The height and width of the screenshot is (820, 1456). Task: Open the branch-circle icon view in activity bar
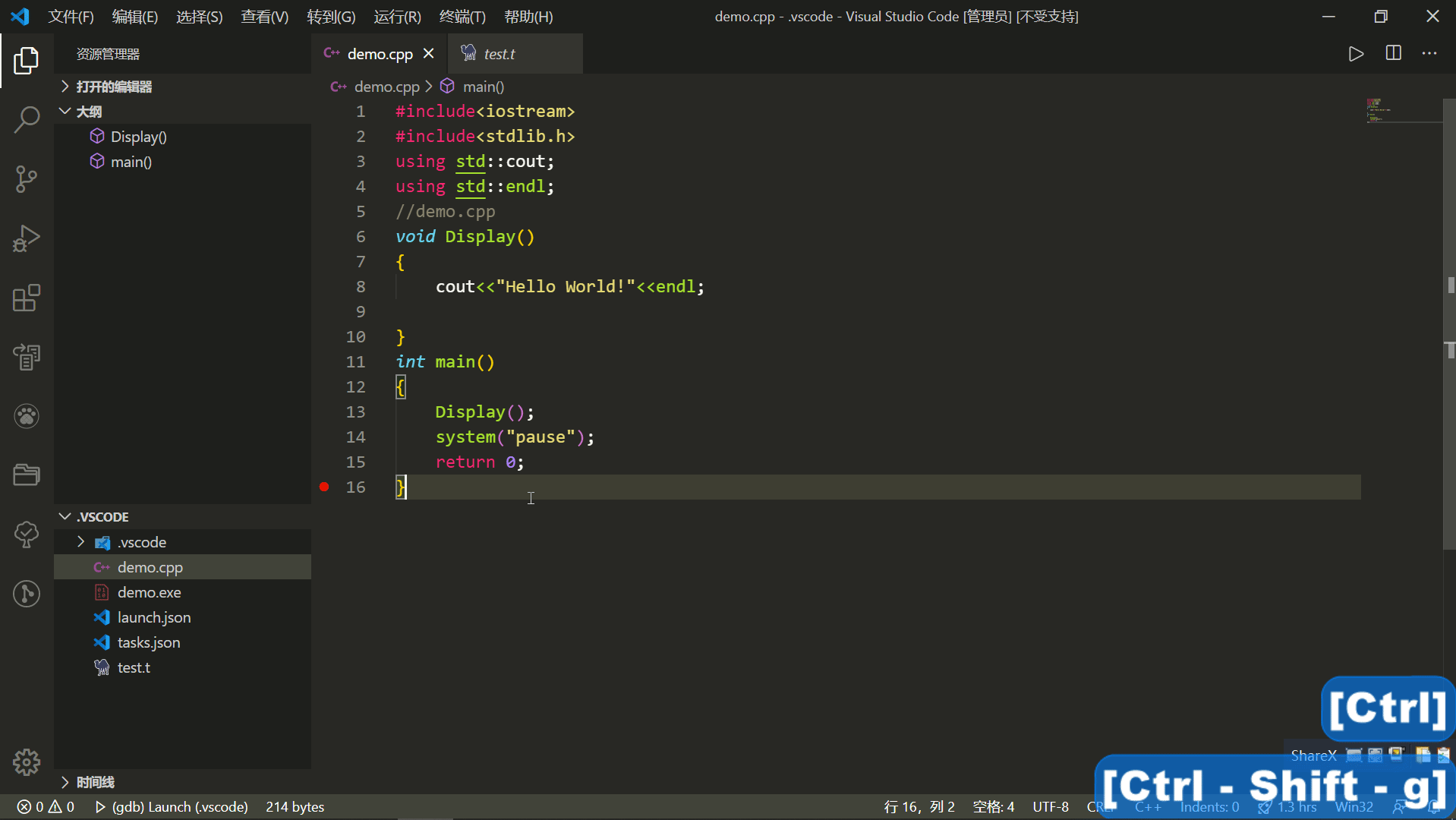[27, 594]
